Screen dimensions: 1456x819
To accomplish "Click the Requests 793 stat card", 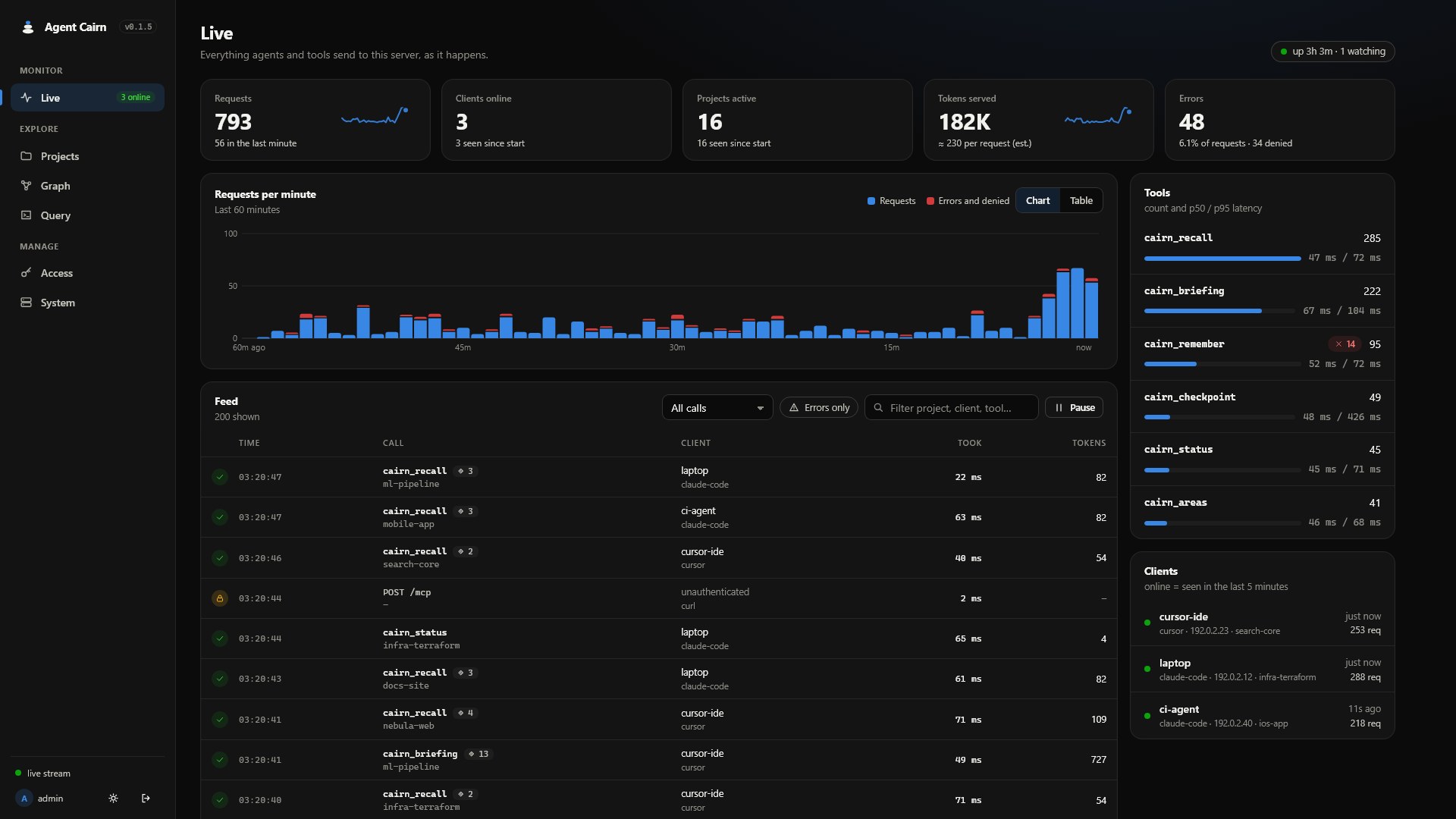I will (315, 120).
